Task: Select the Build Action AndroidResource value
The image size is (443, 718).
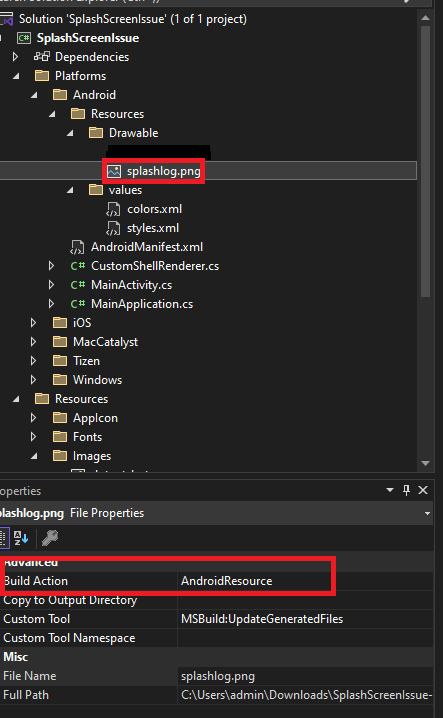Action: click(226, 581)
